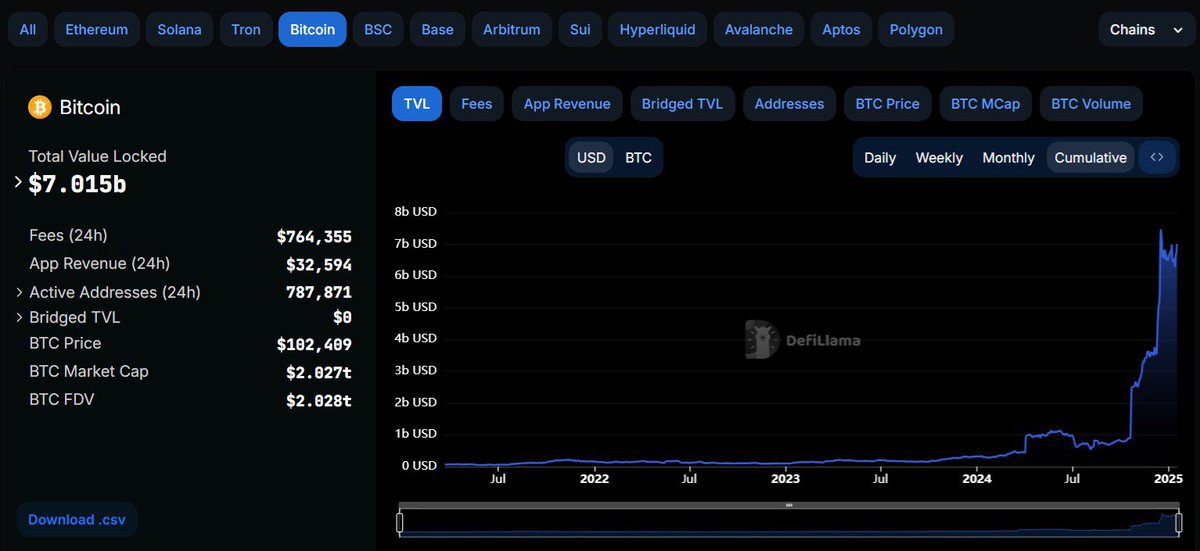Viewport: 1200px width, 551px height.
Task: Open the Avalanche chain page
Action: (x=759, y=30)
